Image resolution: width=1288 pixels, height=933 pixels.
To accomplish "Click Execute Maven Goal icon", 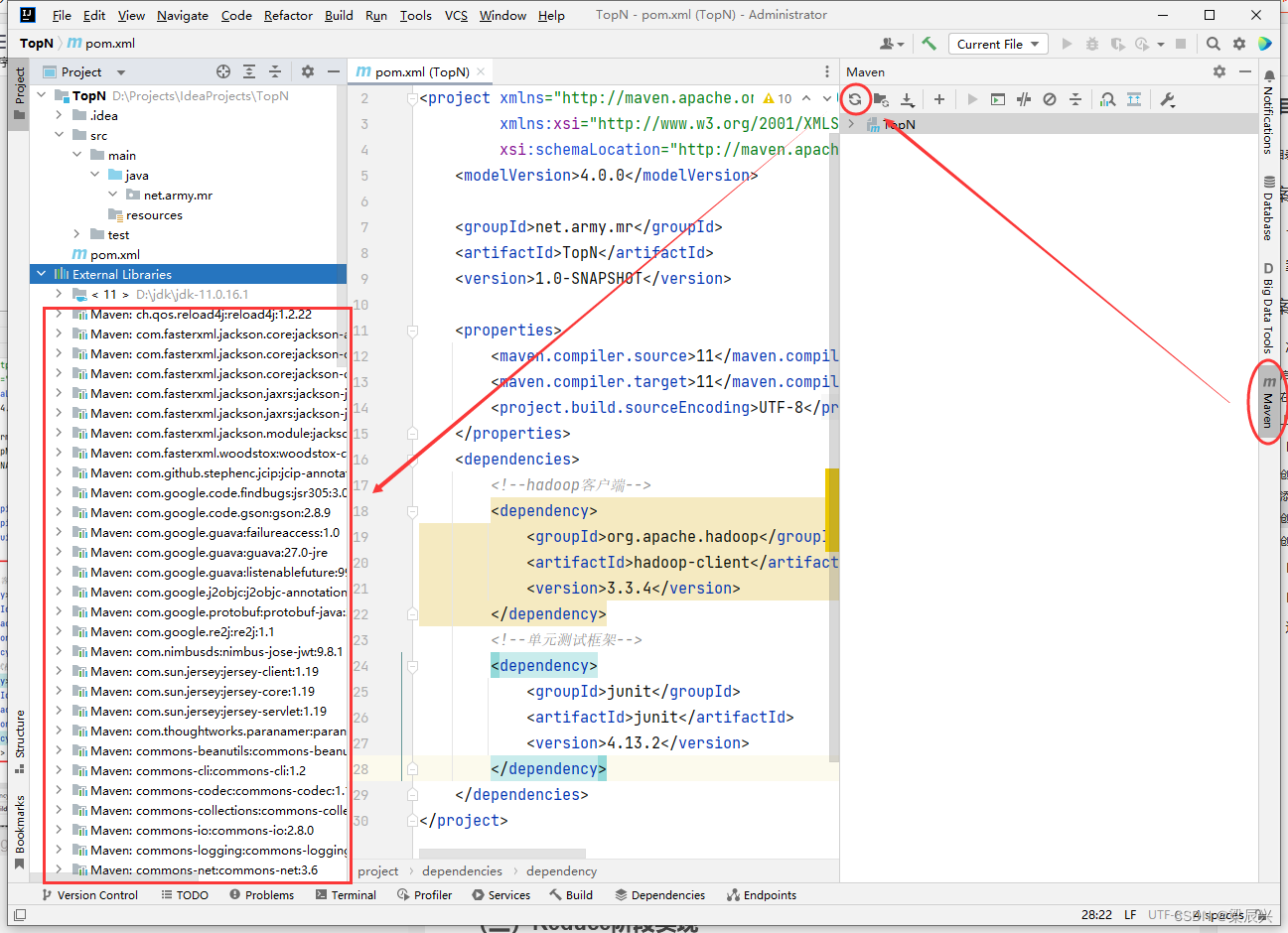I will 998,99.
